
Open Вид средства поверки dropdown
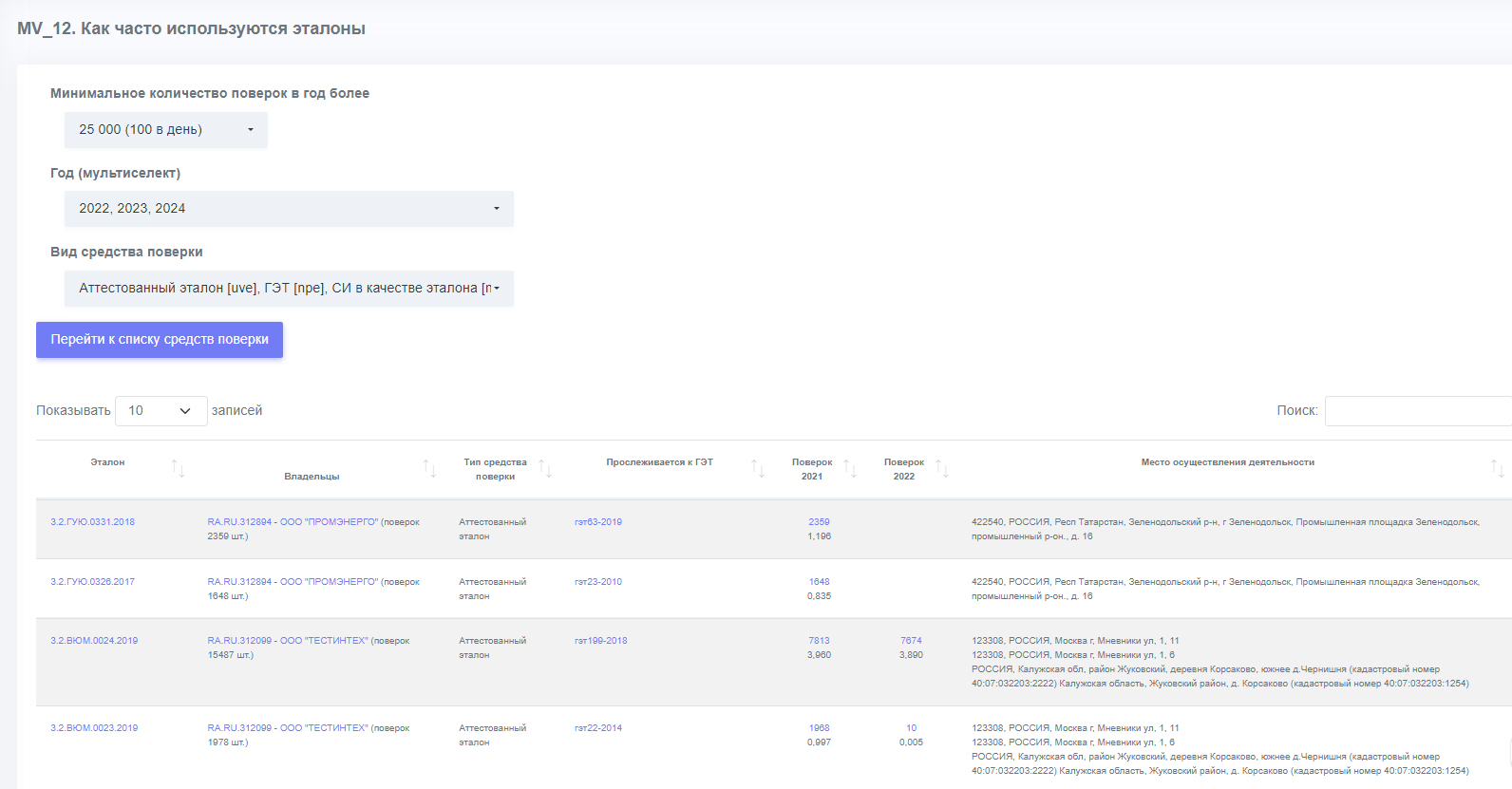[289, 289]
